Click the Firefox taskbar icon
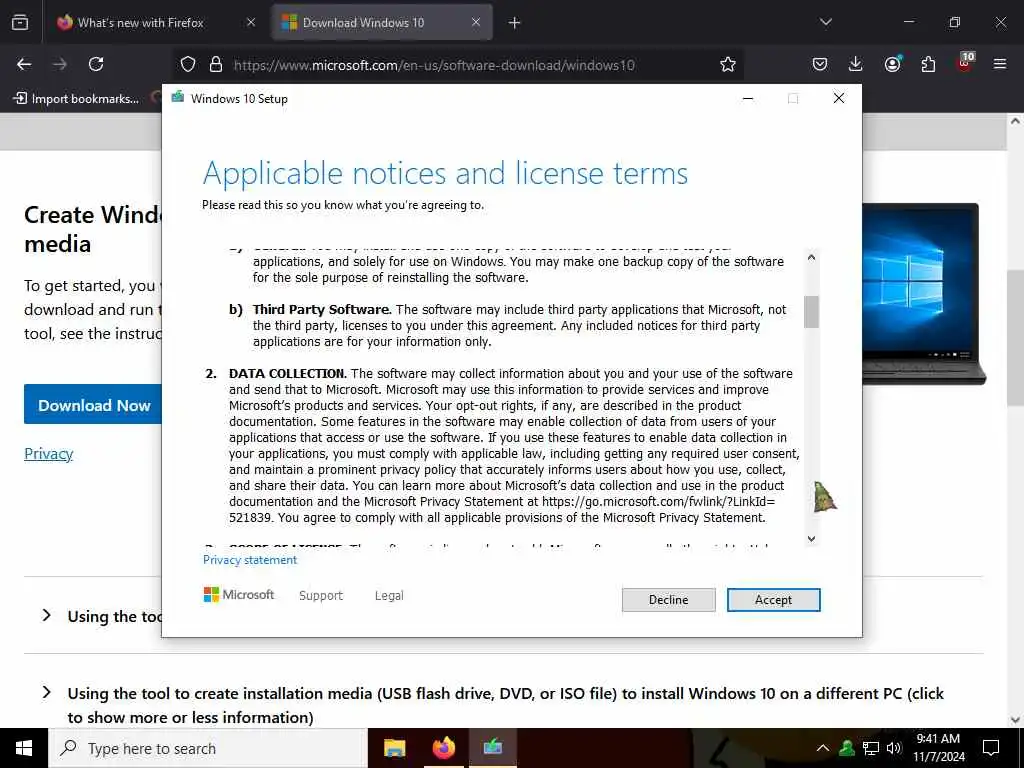 pyautogui.click(x=444, y=748)
